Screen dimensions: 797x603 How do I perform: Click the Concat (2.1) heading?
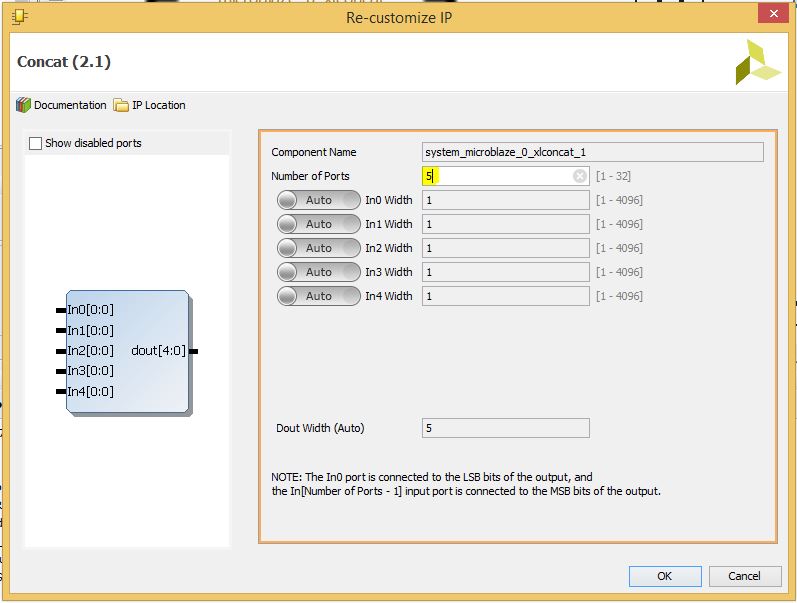point(64,62)
